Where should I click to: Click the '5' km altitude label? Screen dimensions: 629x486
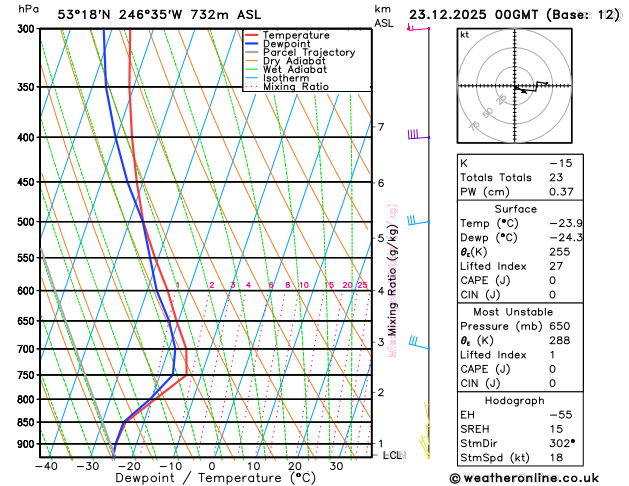coord(381,238)
